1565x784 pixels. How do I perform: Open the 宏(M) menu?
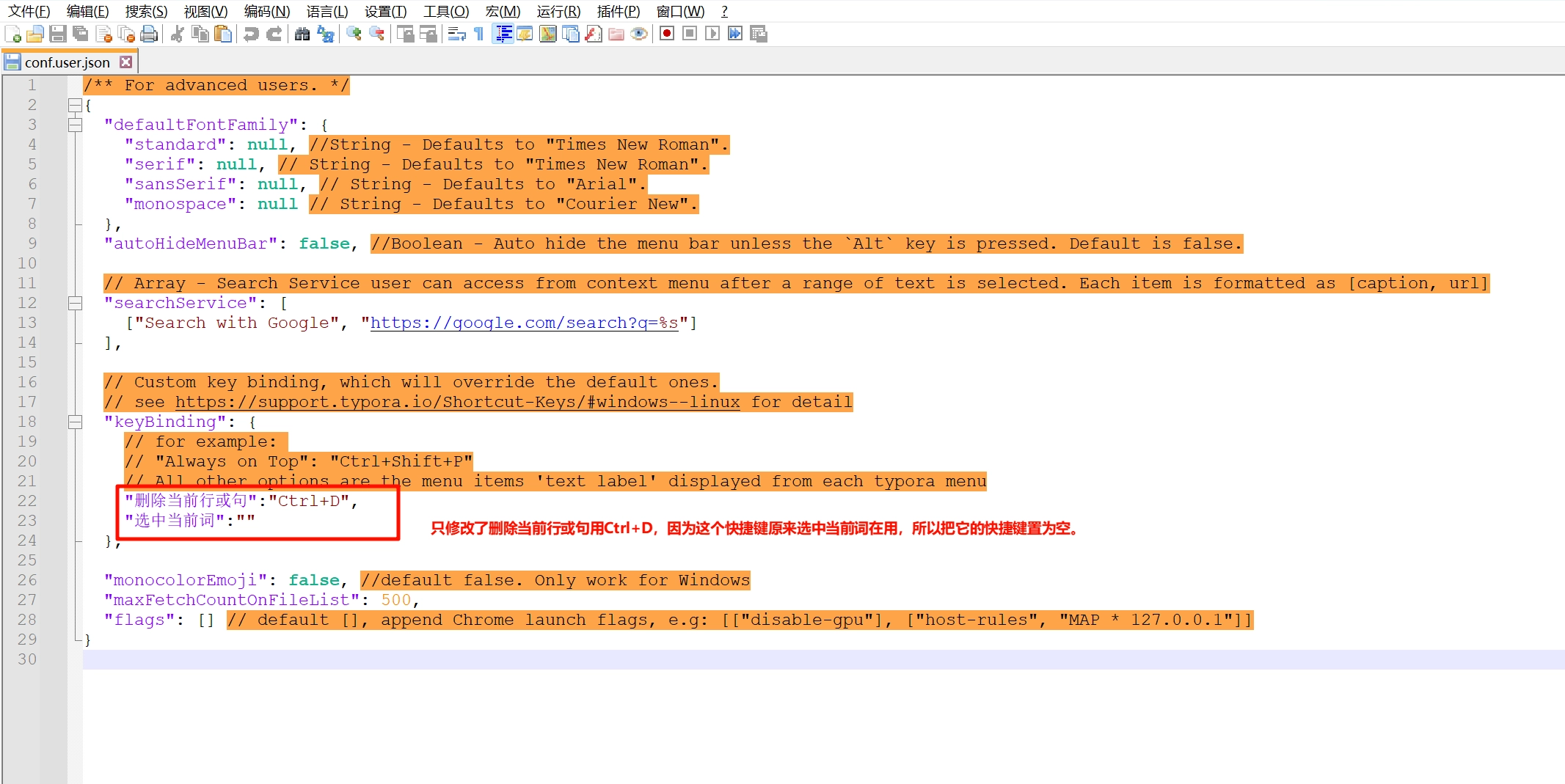click(x=503, y=11)
